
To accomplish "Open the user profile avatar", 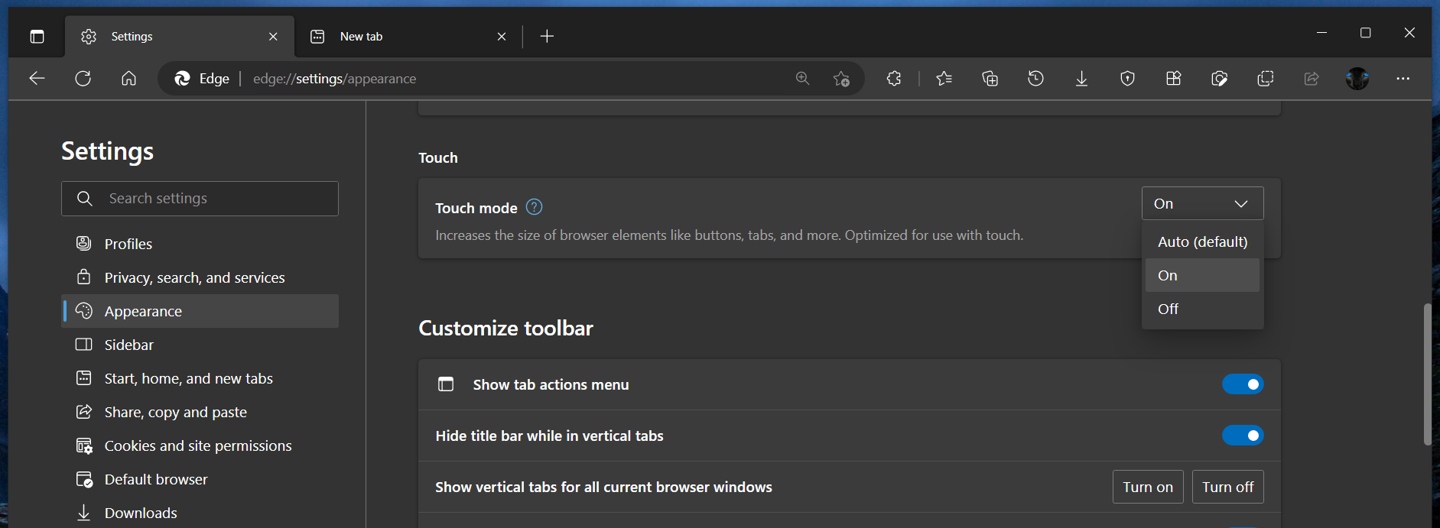I will [x=1357, y=78].
